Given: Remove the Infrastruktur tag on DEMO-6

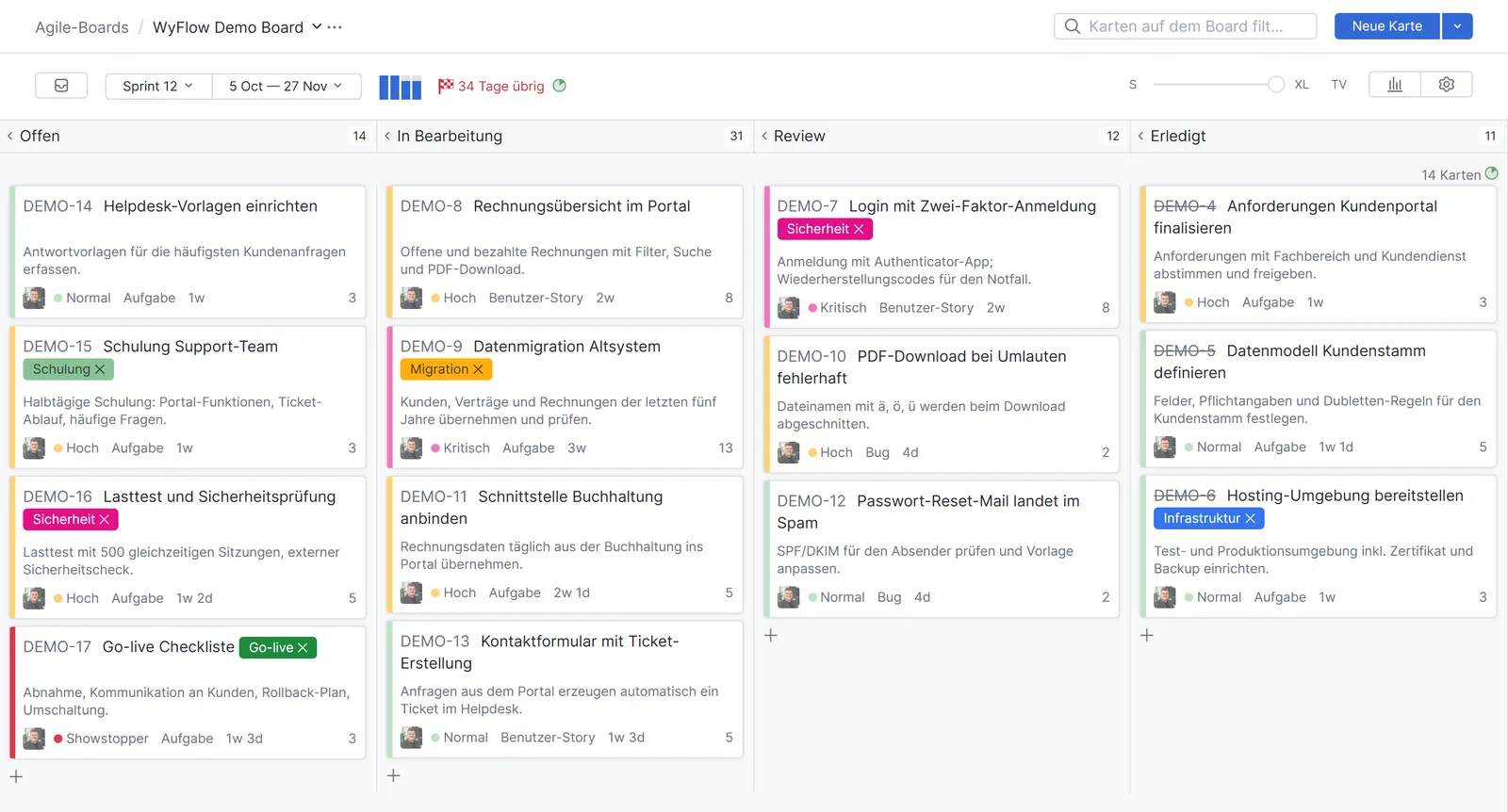Looking at the screenshot, I should (x=1251, y=518).
